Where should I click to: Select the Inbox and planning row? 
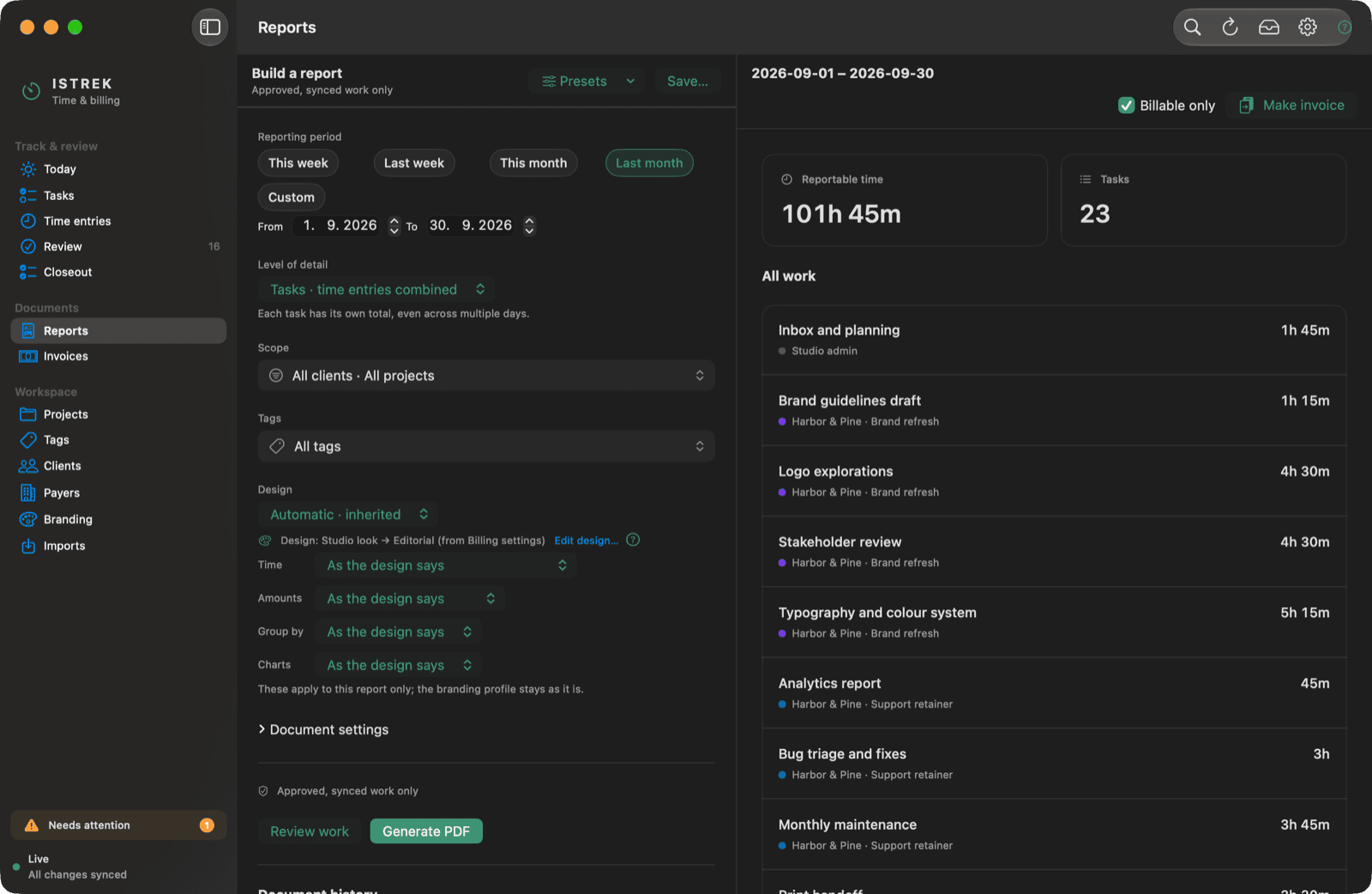tap(1054, 340)
